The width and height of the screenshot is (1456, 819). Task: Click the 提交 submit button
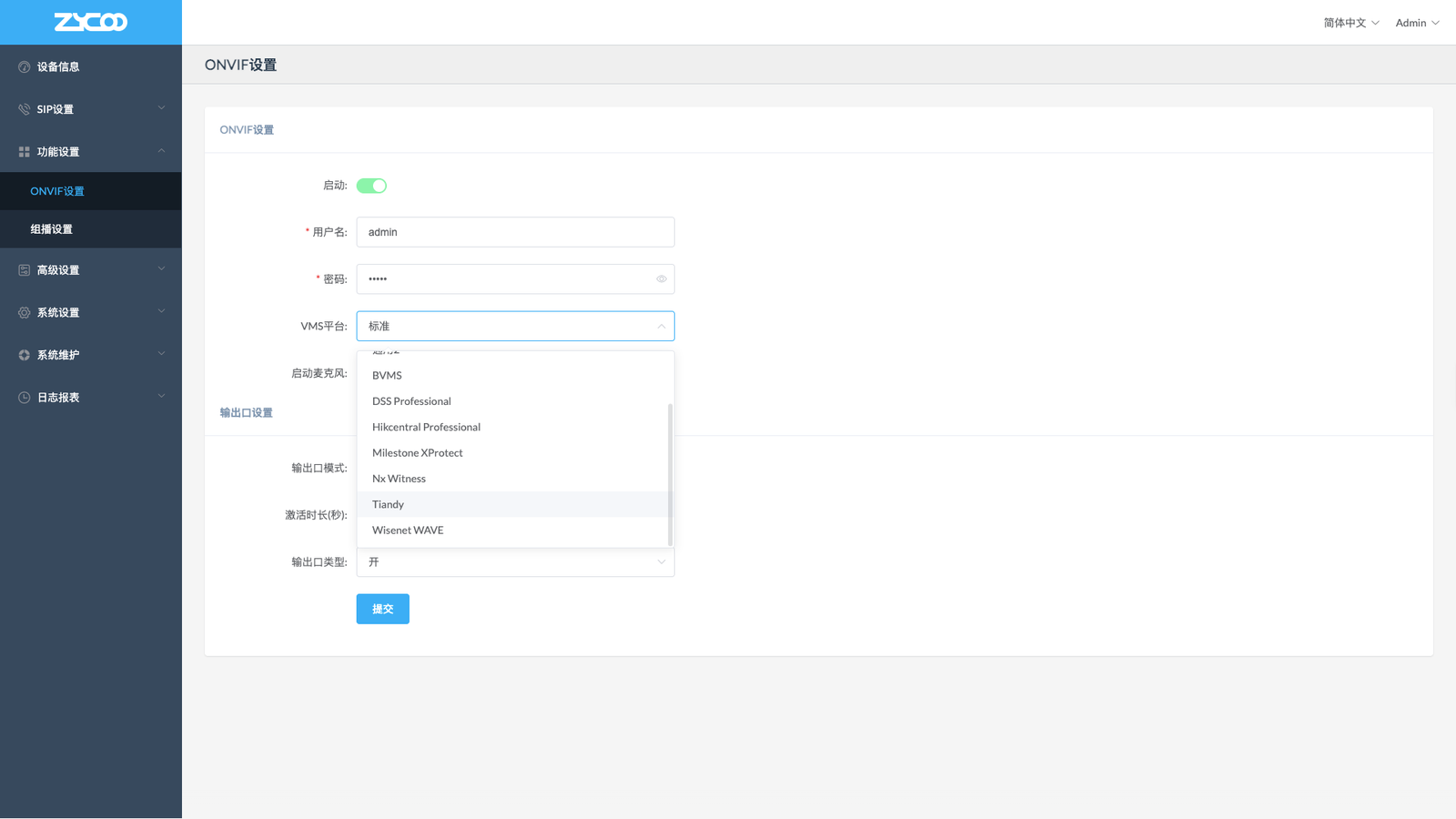382,609
